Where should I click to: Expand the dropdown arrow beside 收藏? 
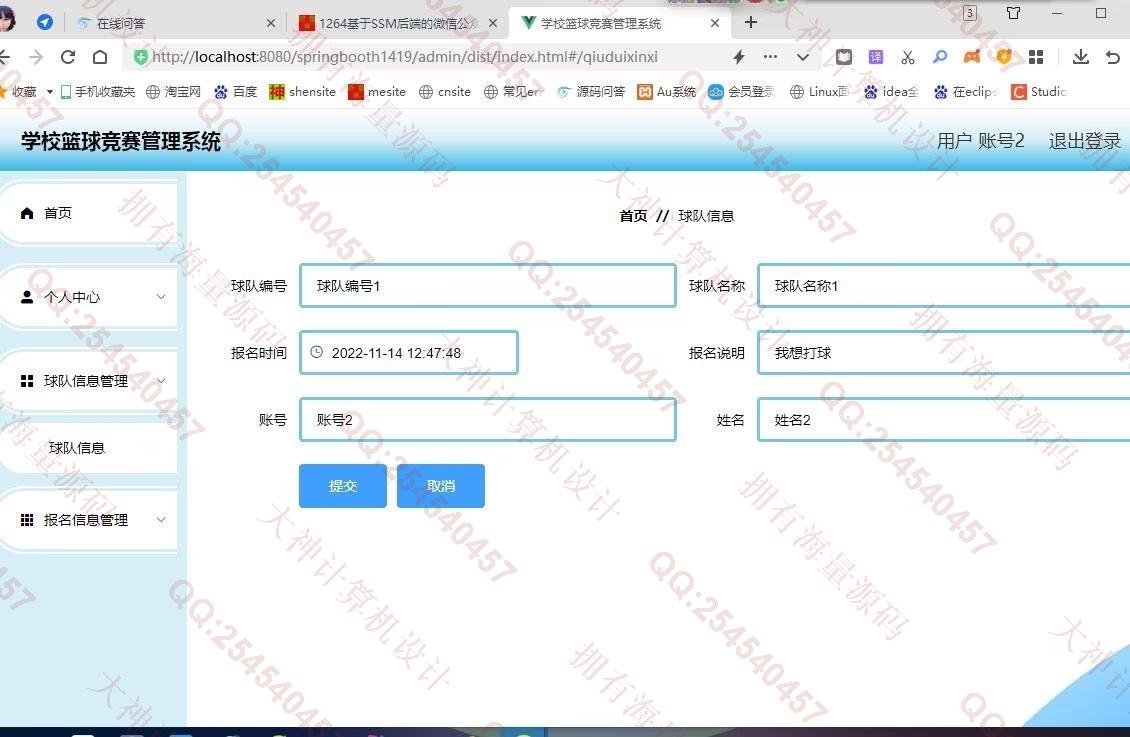(x=50, y=91)
